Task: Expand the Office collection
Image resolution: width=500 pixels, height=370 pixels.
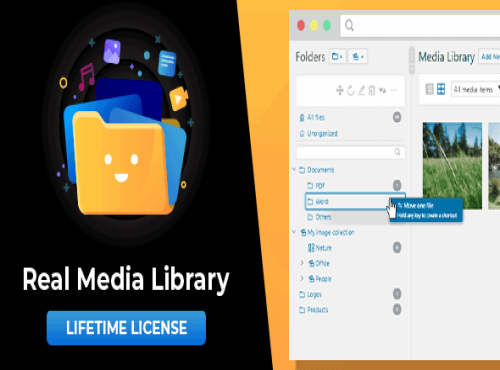Action: coord(302,263)
